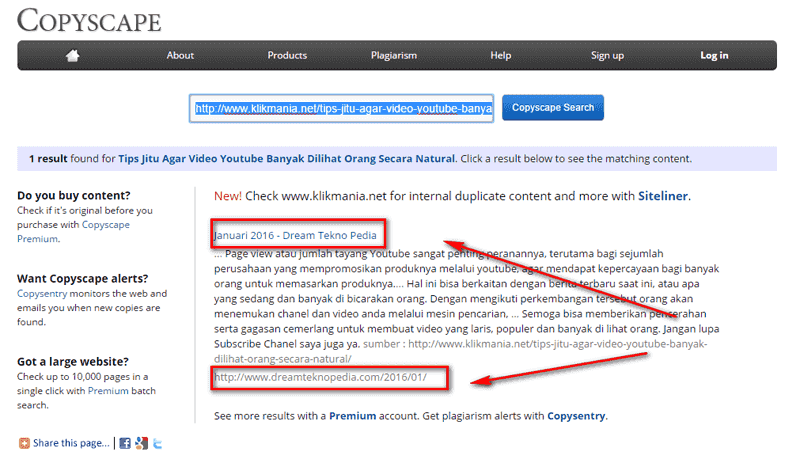Click 'Share this page...' link
This screenshot has height=463, width=800.
[x=71, y=443]
